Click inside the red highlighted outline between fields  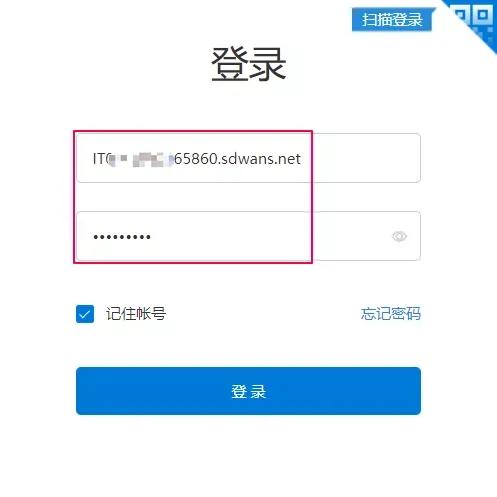click(193, 197)
